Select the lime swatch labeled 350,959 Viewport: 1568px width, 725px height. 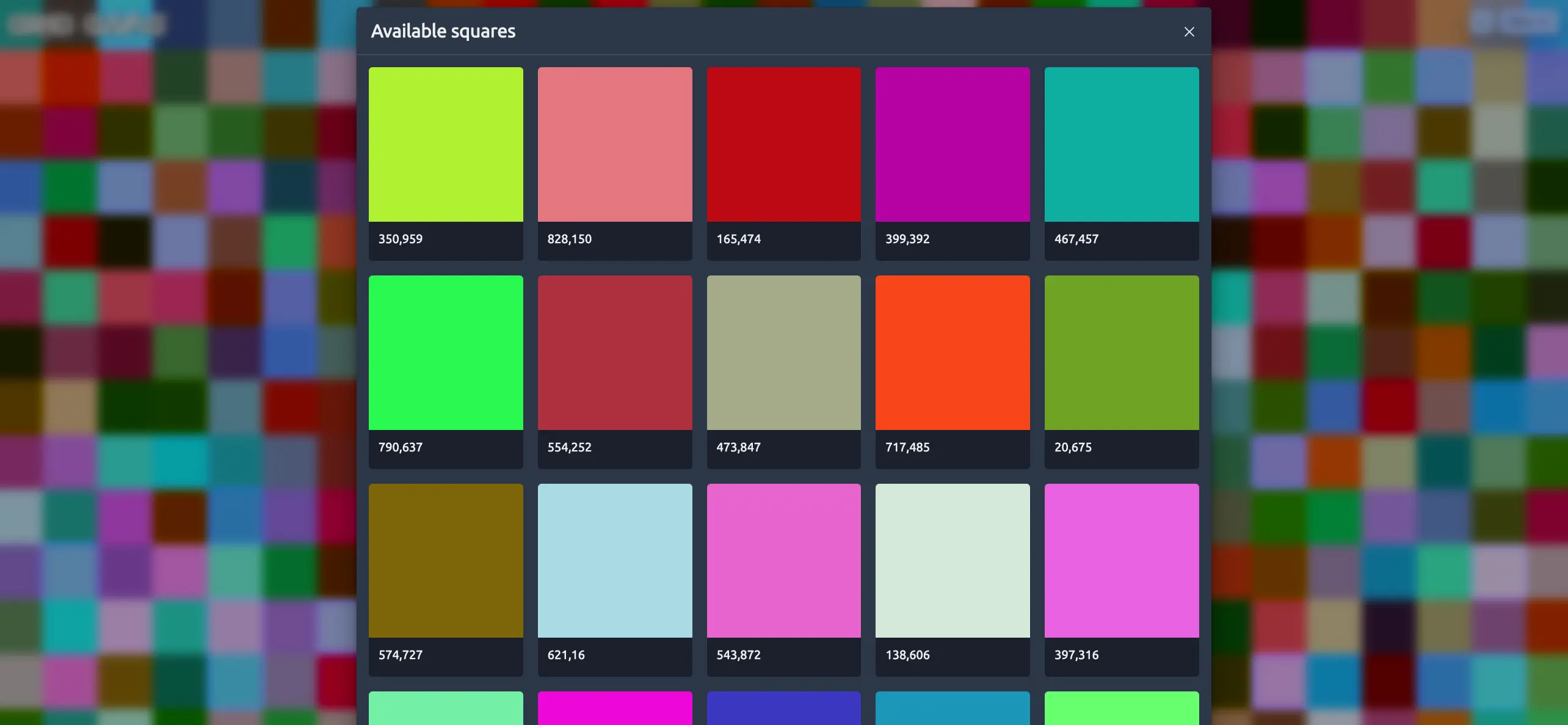pyautogui.click(x=446, y=144)
